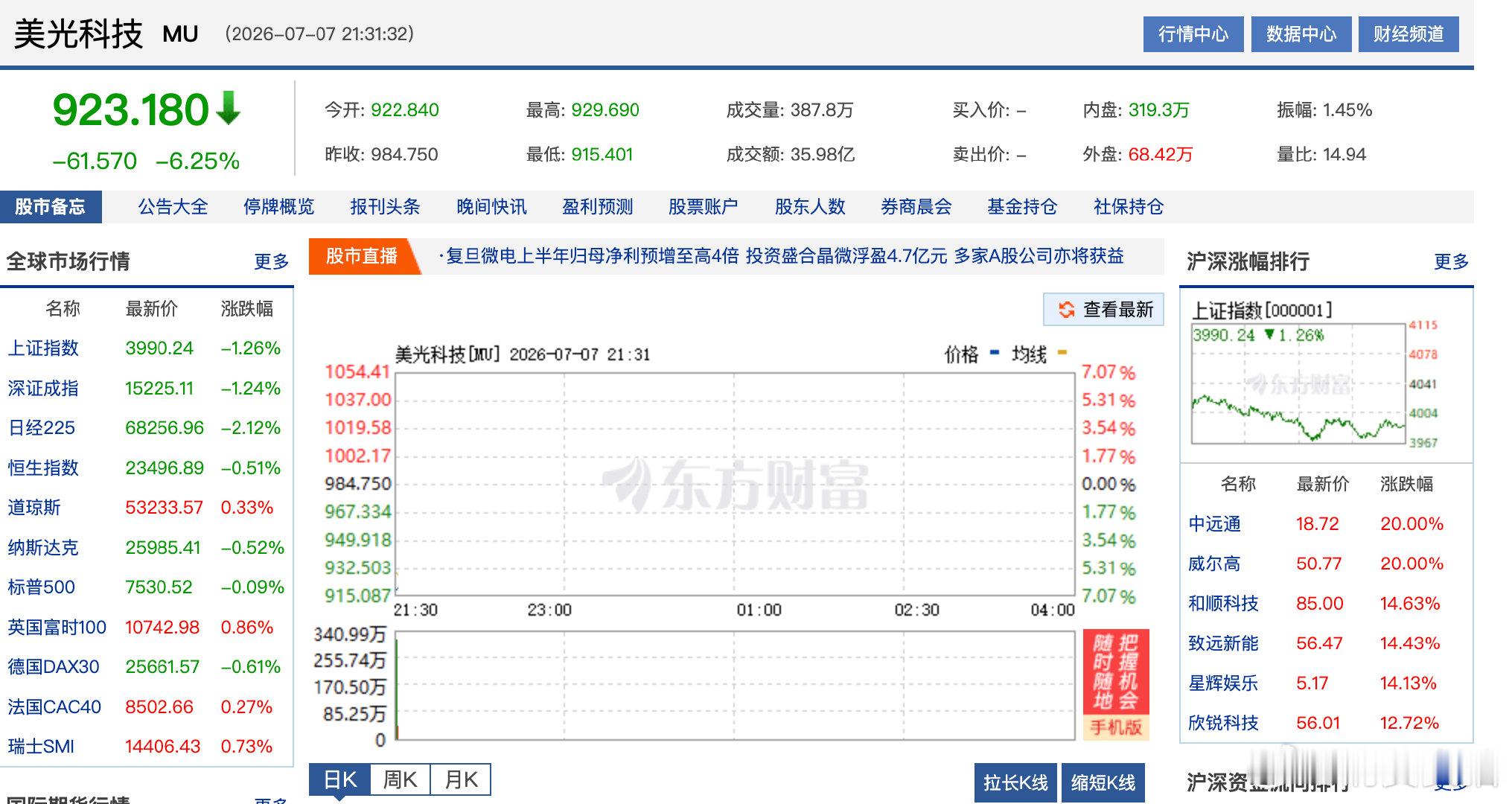
Task: Click the 美光科技 stock title
Action: [78, 34]
